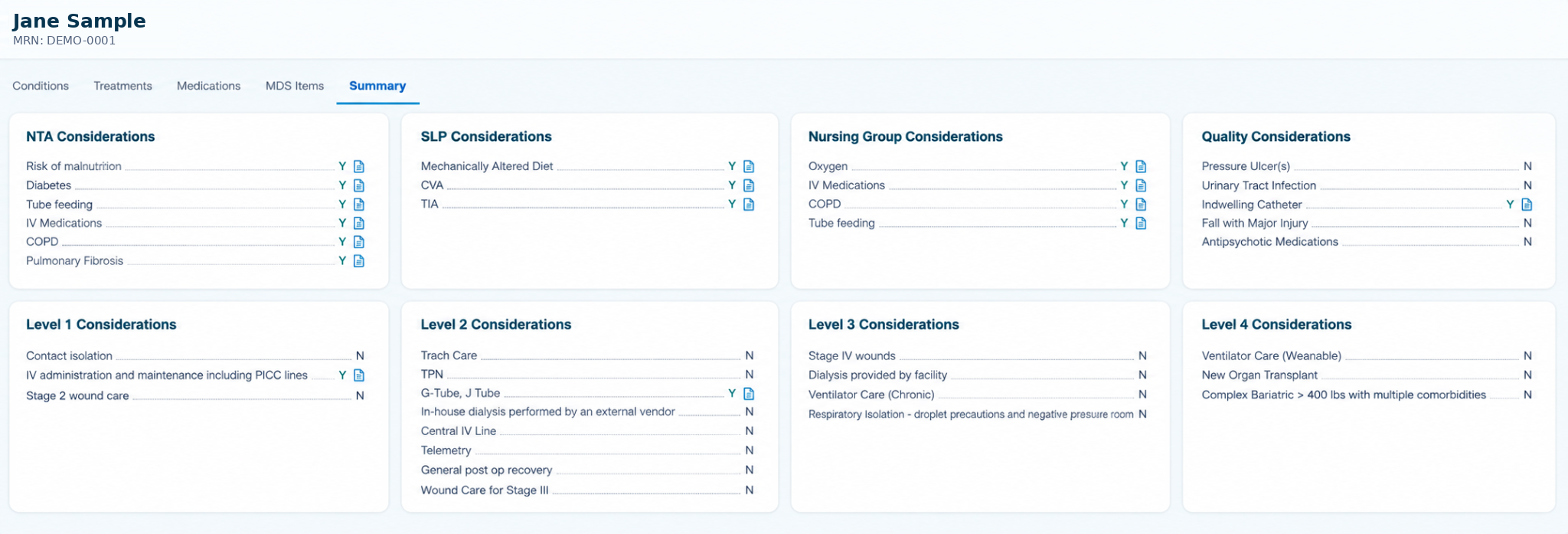Select the Summary tab
This screenshot has width=1568, height=534.
(x=377, y=86)
